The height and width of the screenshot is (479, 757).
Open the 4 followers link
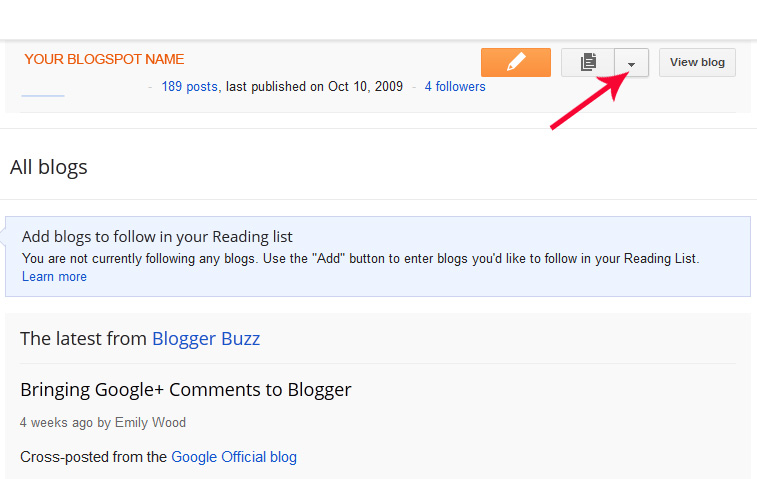(455, 87)
